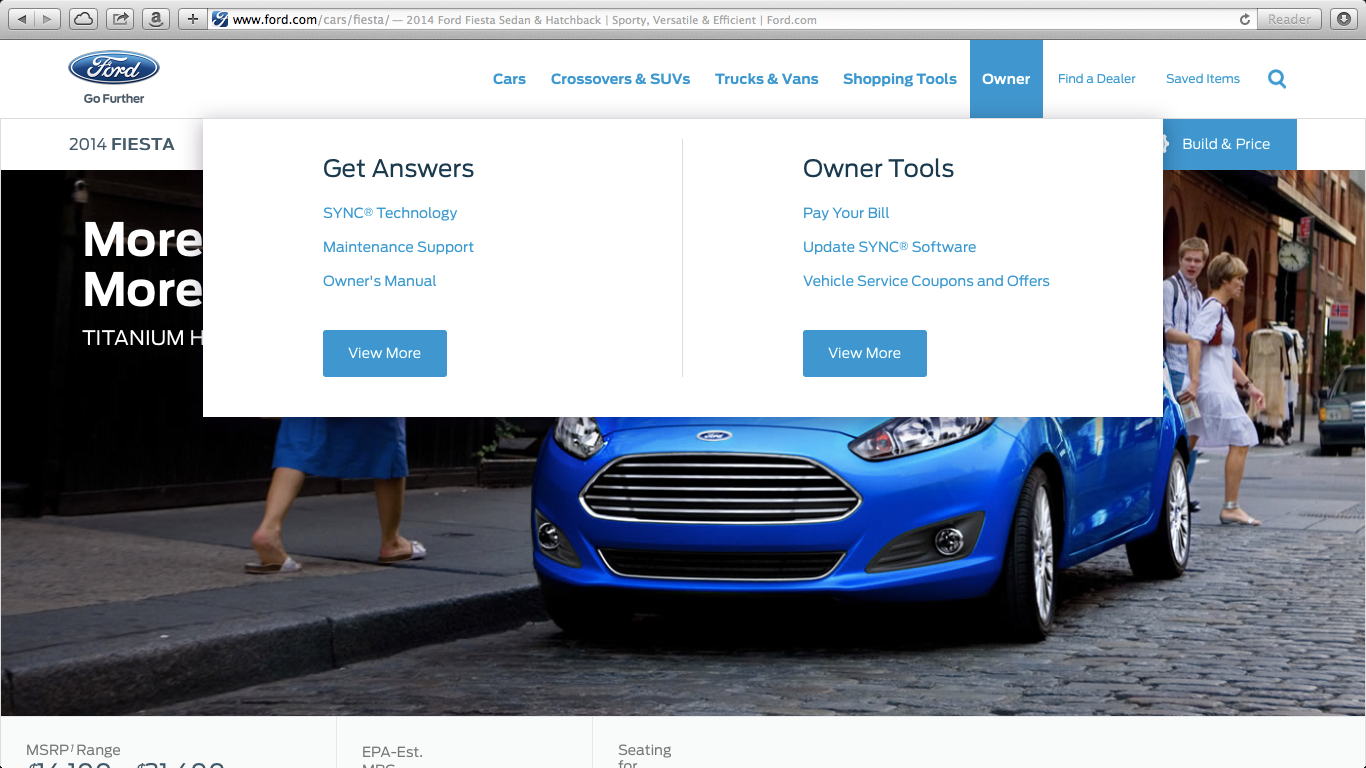Click View More under Get Answers
The width and height of the screenshot is (1366, 768).
(x=385, y=353)
